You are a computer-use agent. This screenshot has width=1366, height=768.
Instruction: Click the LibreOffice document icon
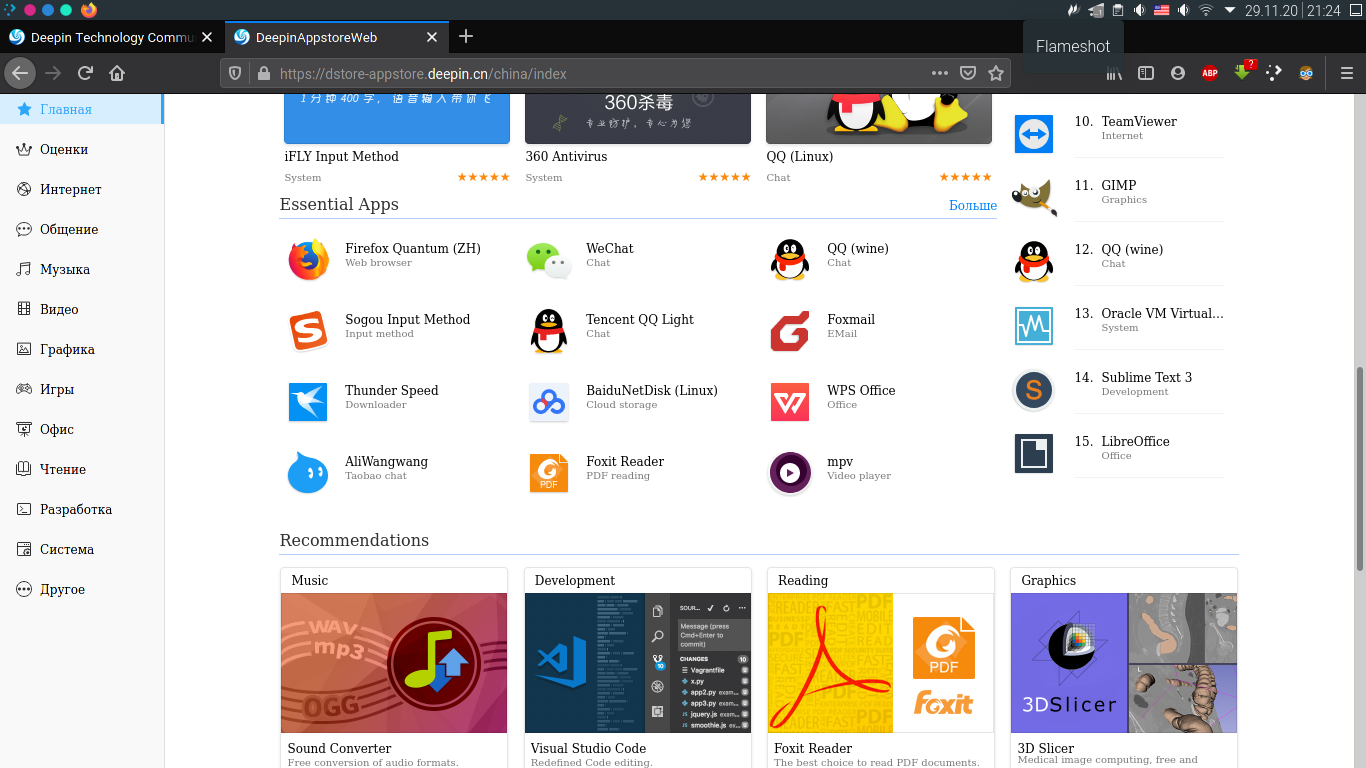point(1034,453)
